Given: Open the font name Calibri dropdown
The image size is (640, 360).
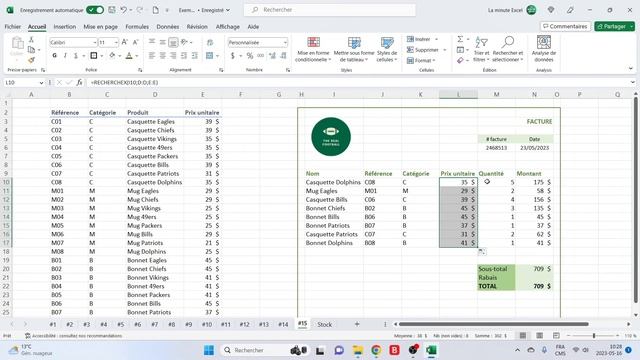Looking at the screenshot, I should point(94,42).
